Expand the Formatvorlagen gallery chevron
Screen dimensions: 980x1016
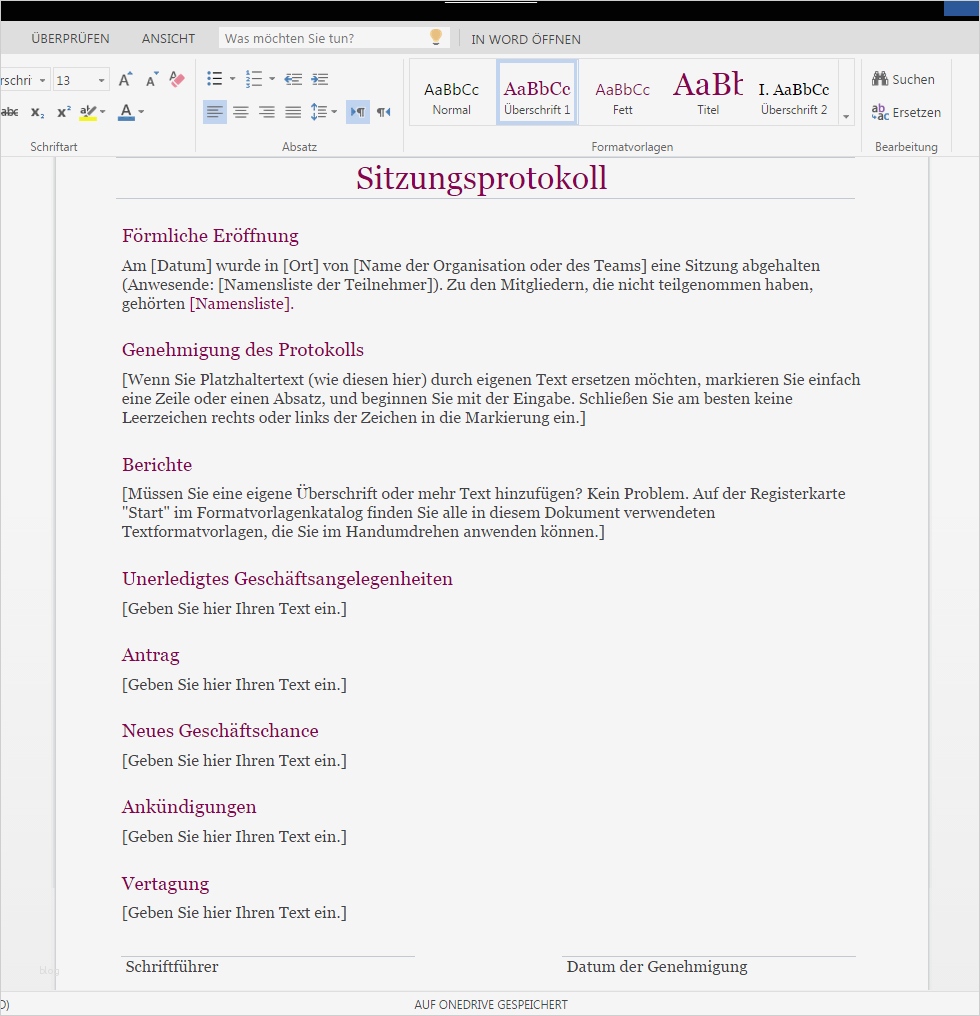coord(845,116)
